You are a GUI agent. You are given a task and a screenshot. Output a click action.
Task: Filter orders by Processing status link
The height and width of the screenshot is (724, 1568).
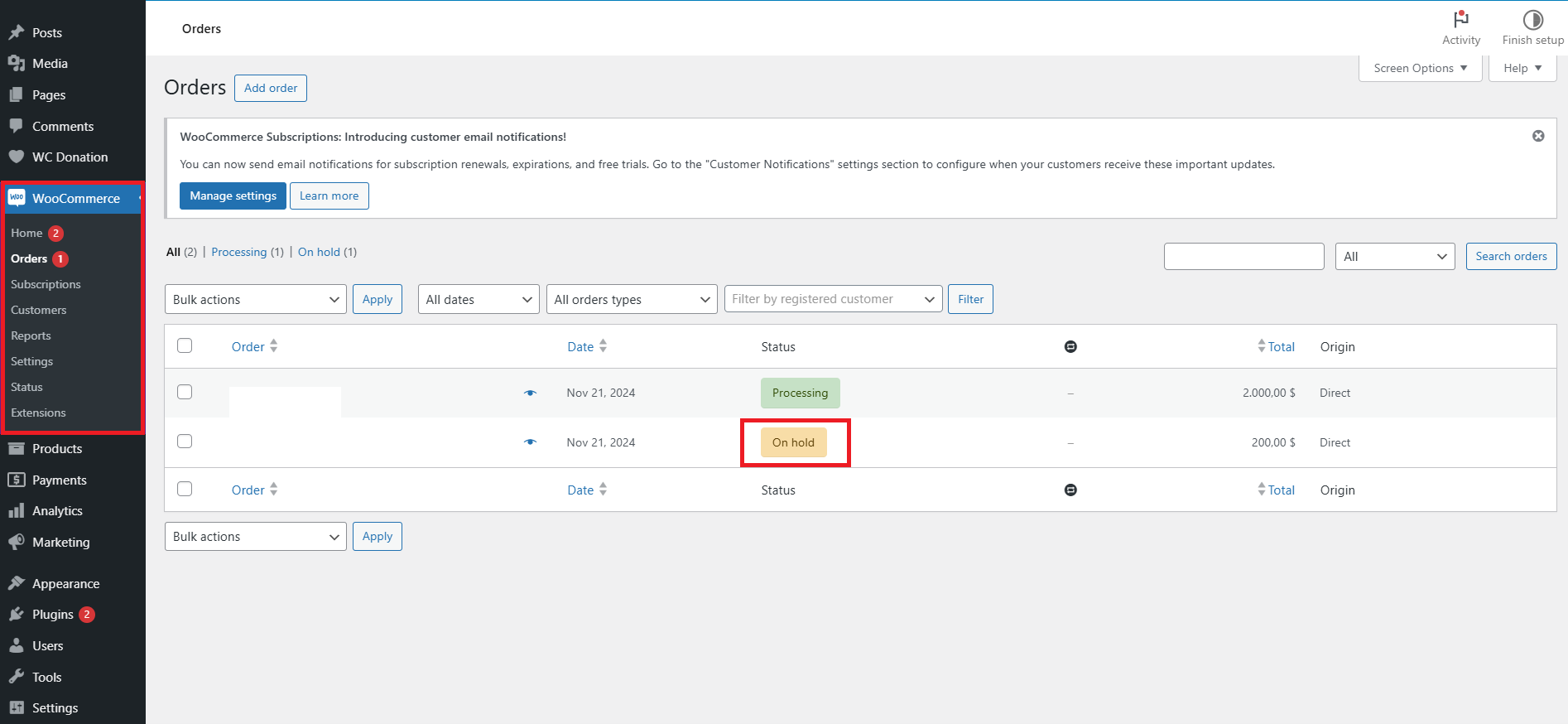click(x=239, y=252)
